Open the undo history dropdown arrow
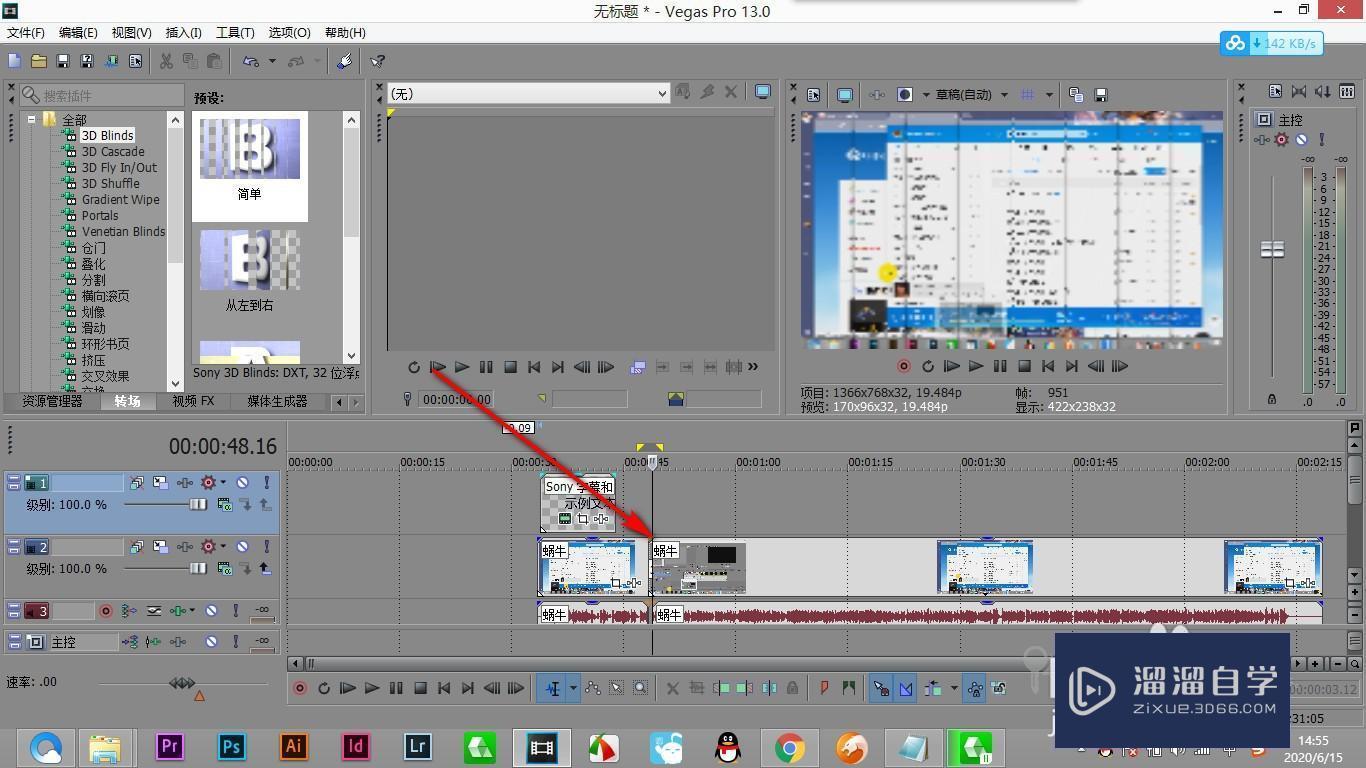Screen dimensions: 1366x768 tap(272, 61)
